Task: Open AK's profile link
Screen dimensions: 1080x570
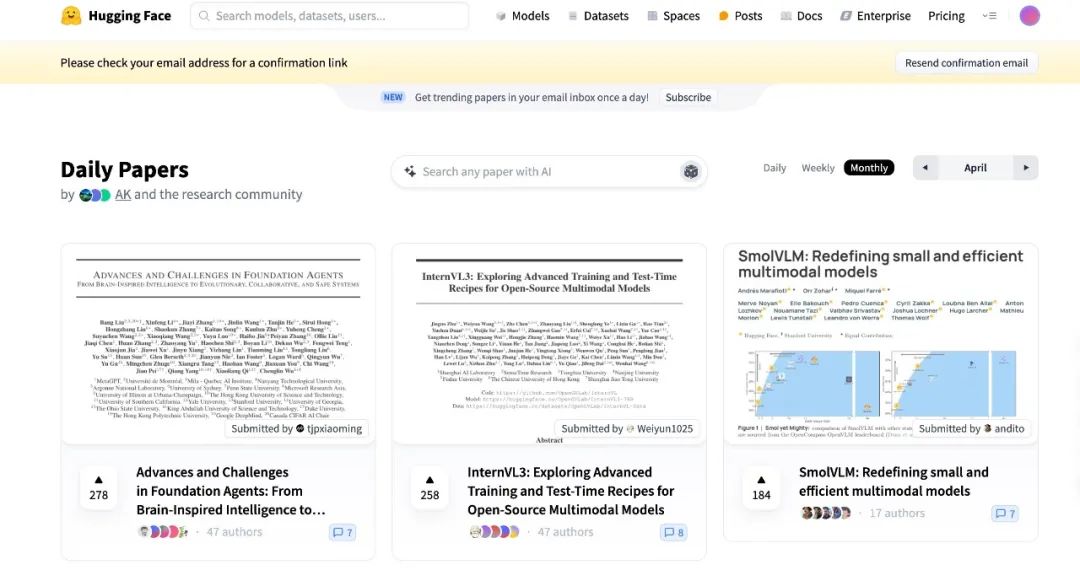Action: [x=123, y=195]
